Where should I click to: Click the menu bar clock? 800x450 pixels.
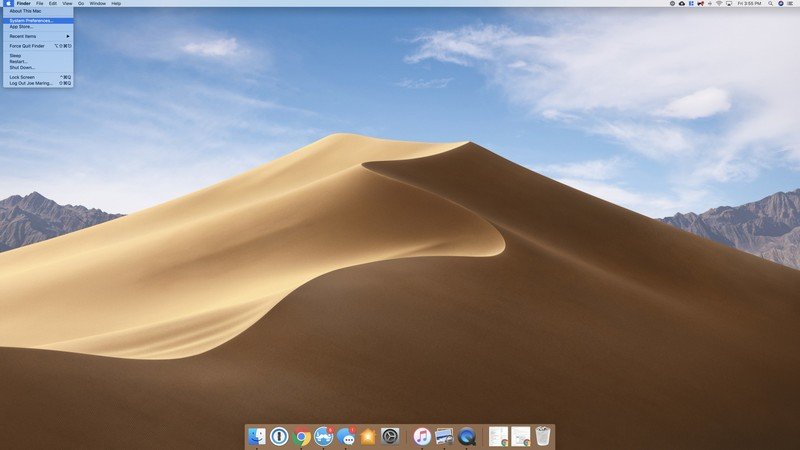click(749, 3)
